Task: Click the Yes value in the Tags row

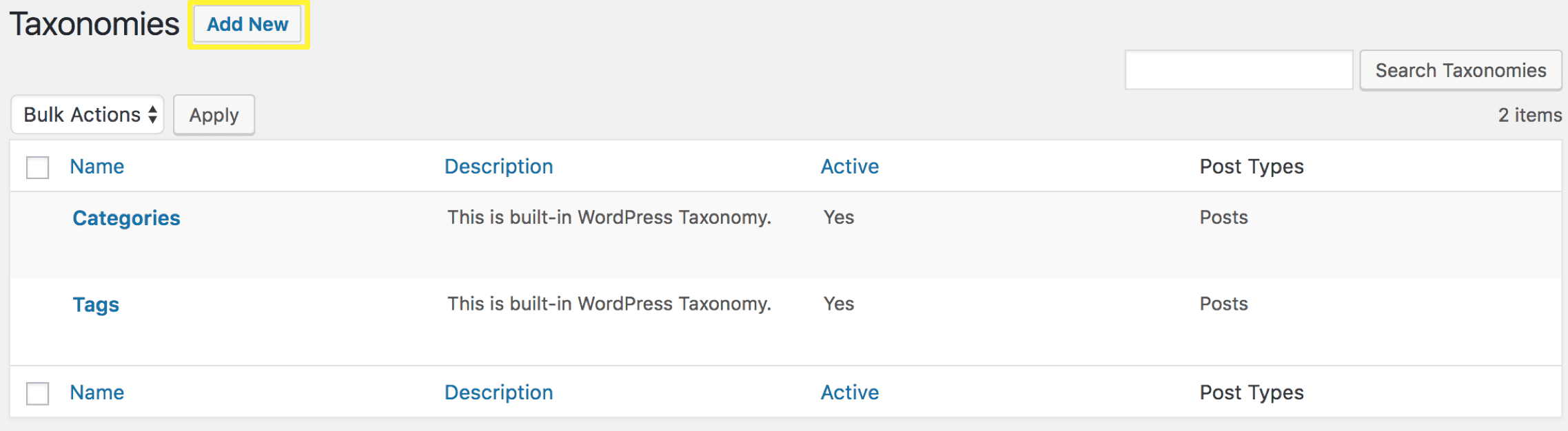Action: click(838, 304)
